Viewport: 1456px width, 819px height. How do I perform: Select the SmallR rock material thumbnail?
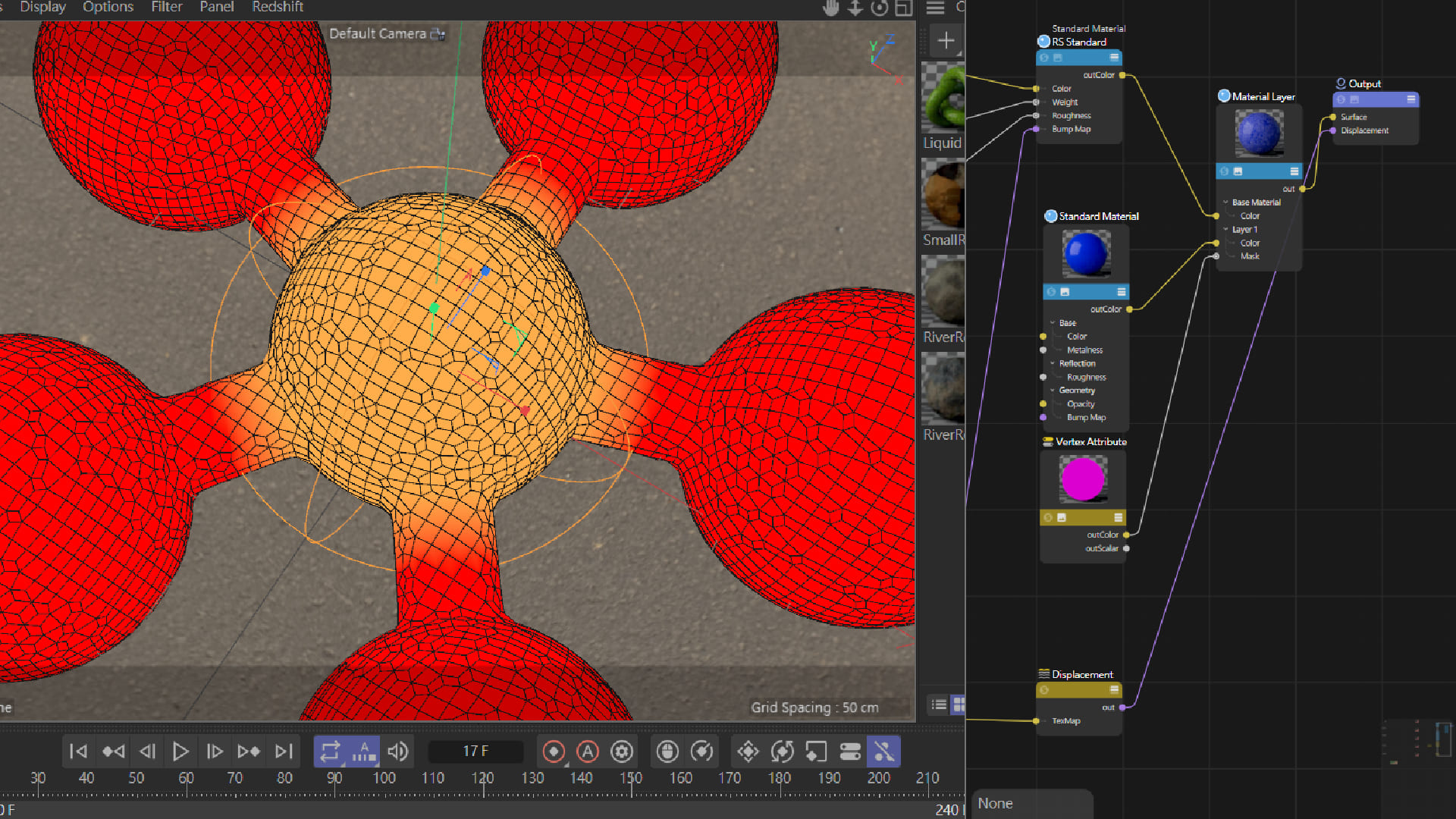pyautogui.click(x=943, y=195)
